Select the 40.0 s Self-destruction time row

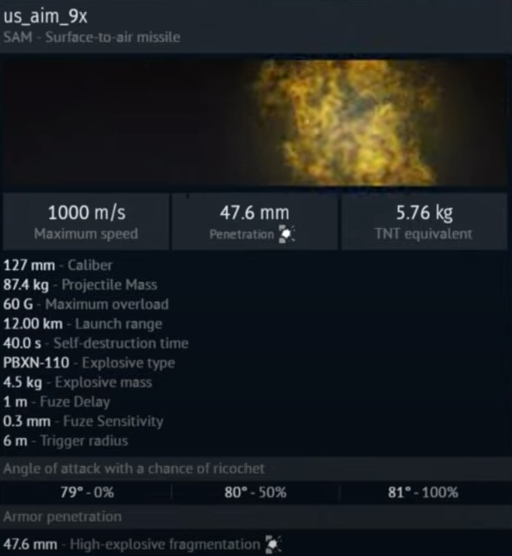[x=96, y=343]
